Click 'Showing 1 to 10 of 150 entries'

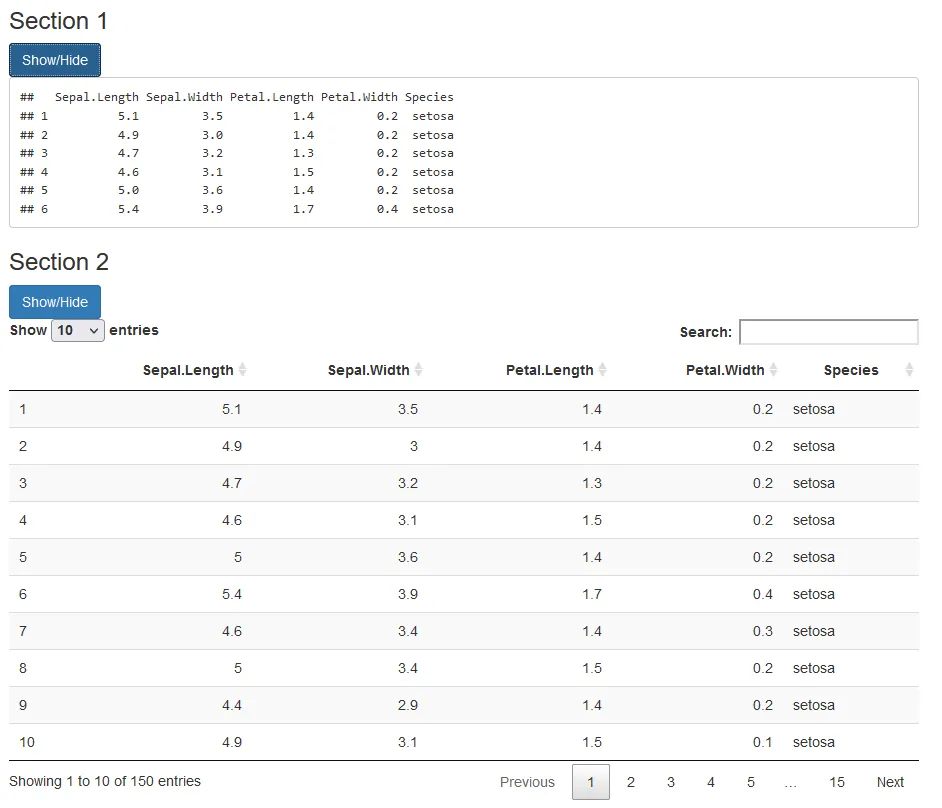[x=105, y=781]
